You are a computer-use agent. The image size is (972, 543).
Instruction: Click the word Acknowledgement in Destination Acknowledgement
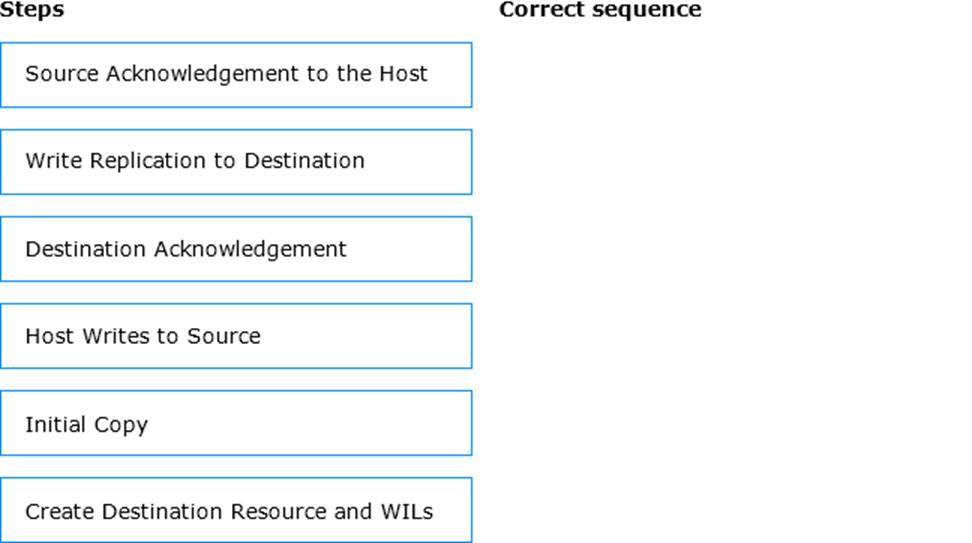click(250, 249)
